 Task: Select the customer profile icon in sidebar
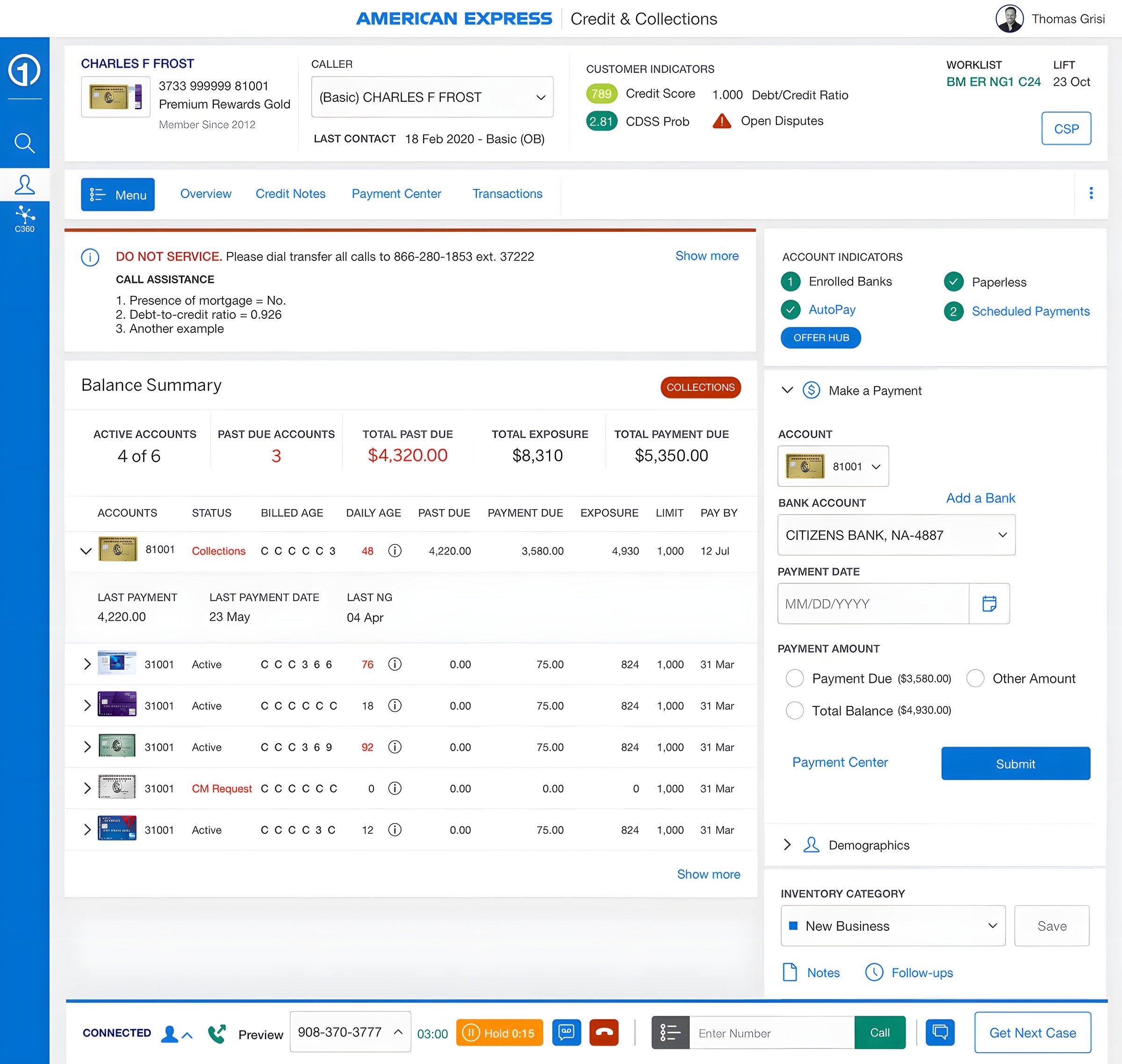(x=24, y=184)
